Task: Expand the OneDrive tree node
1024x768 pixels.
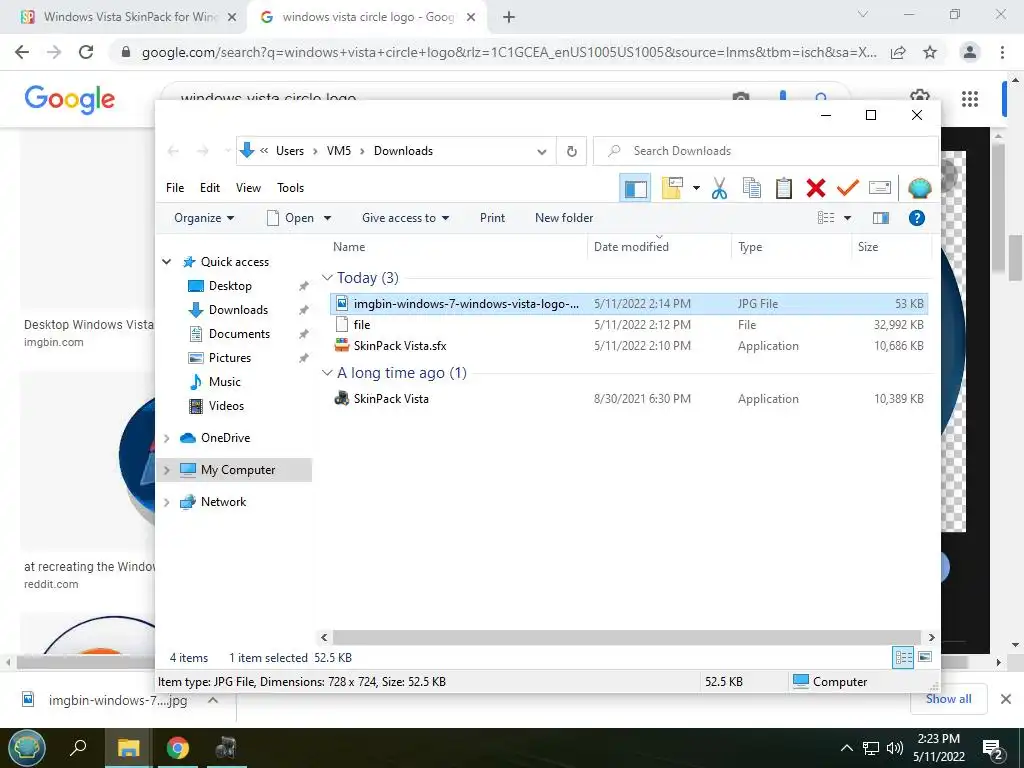Action: coord(167,438)
